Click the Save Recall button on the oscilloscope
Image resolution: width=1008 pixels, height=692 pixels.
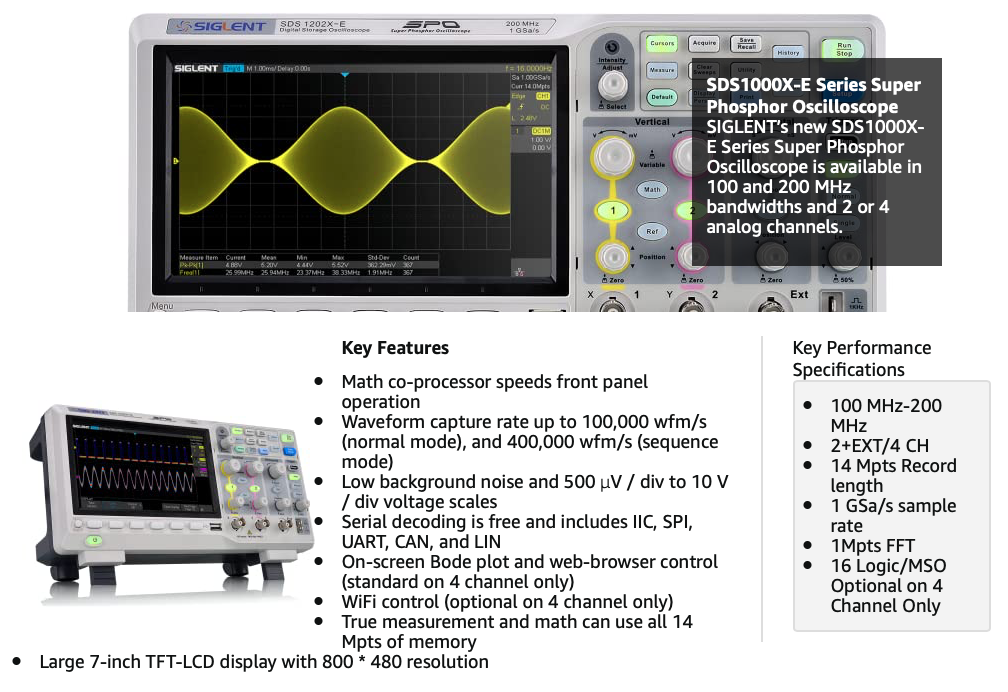(x=746, y=43)
